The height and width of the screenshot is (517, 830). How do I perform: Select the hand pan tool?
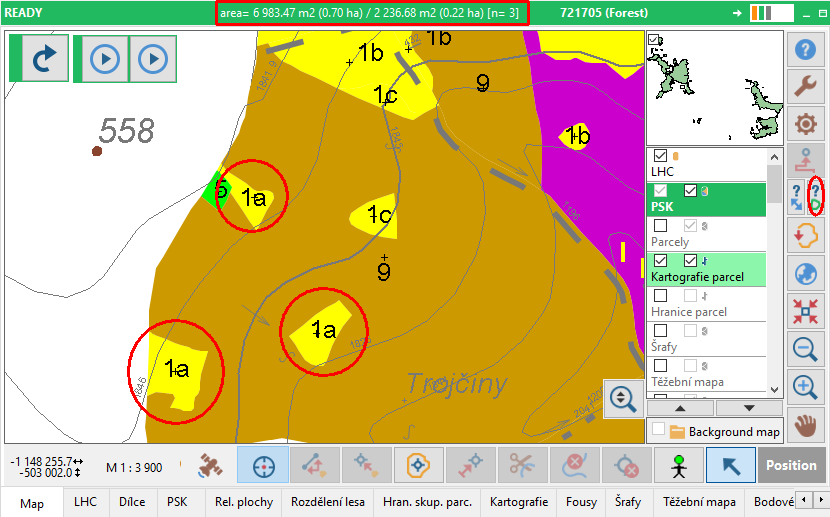point(805,425)
